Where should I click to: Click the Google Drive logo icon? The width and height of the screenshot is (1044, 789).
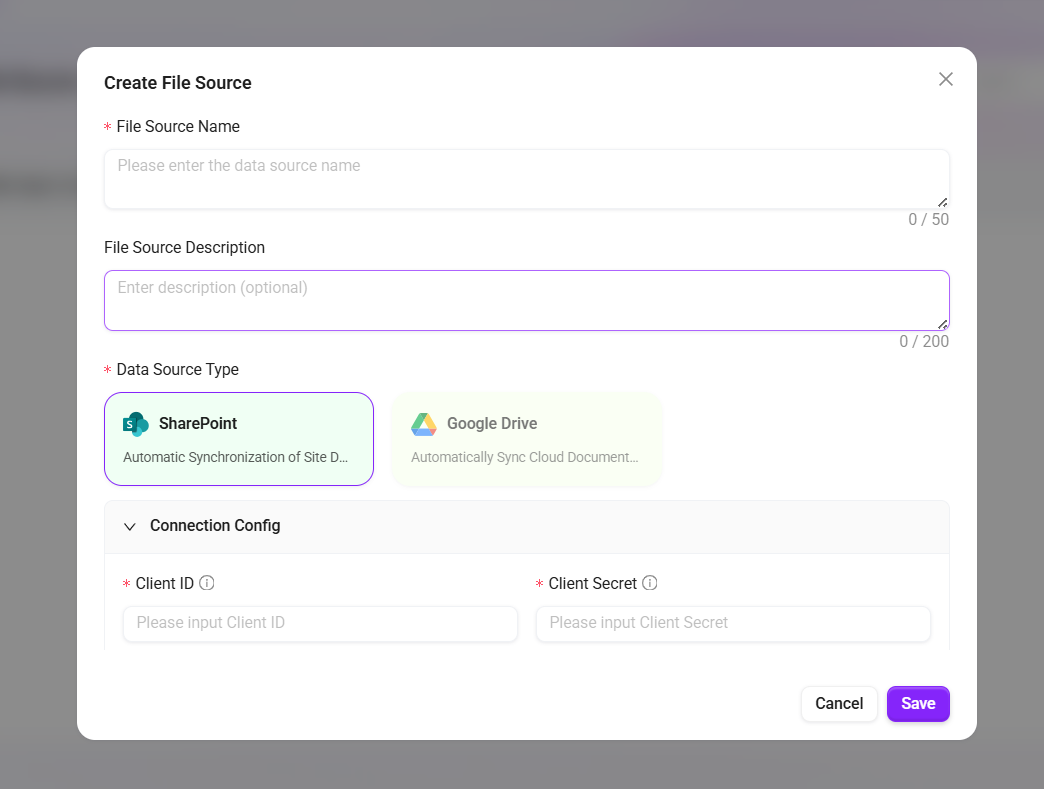click(x=424, y=424)
